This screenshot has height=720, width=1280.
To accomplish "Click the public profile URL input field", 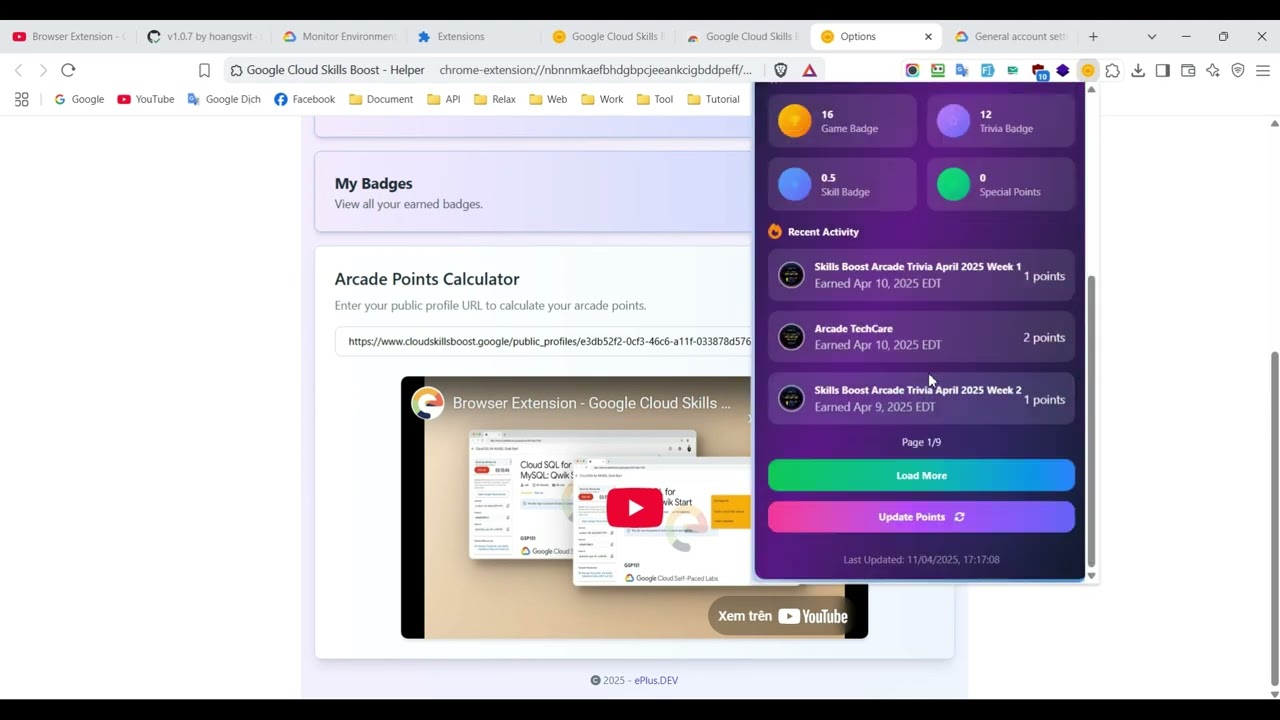I will (x=543, y=341).
